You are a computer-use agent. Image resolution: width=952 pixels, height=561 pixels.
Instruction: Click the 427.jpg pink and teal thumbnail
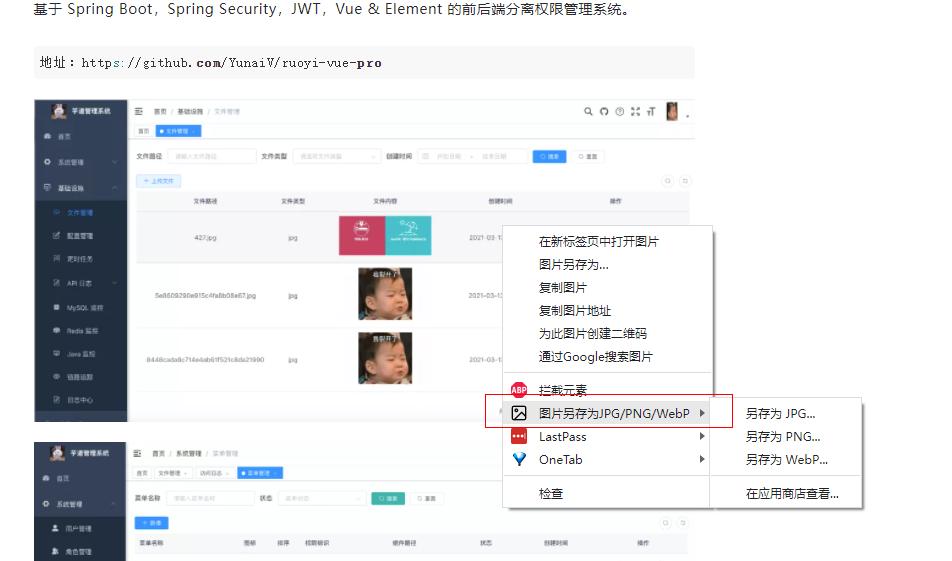385,236
